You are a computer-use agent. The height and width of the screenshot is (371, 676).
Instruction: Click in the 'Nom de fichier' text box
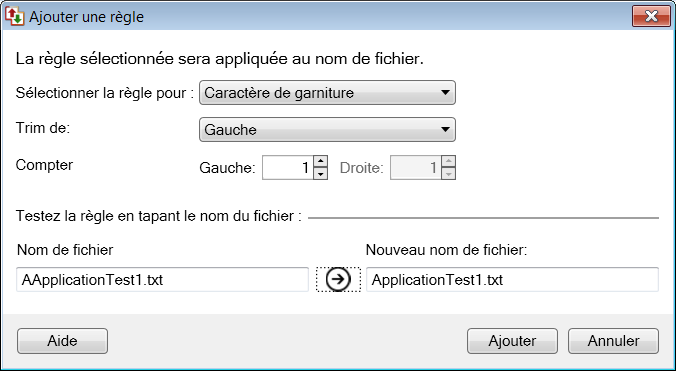tap(162, 280)
